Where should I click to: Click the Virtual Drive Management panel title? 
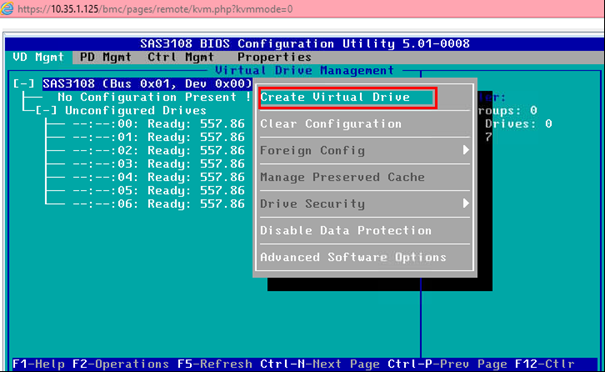click(x=304, y=70)
